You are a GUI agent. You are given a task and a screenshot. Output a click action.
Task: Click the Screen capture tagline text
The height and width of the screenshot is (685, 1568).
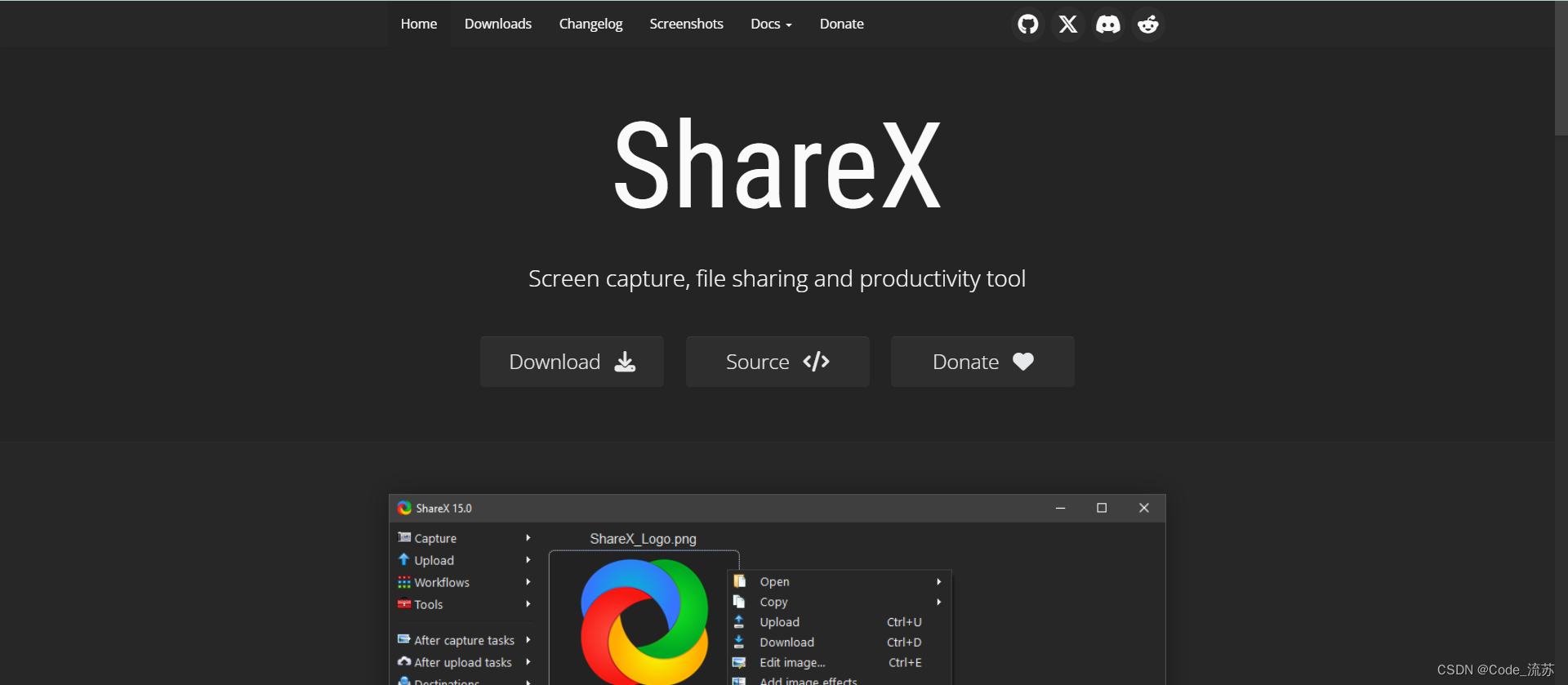coord(777,278)
